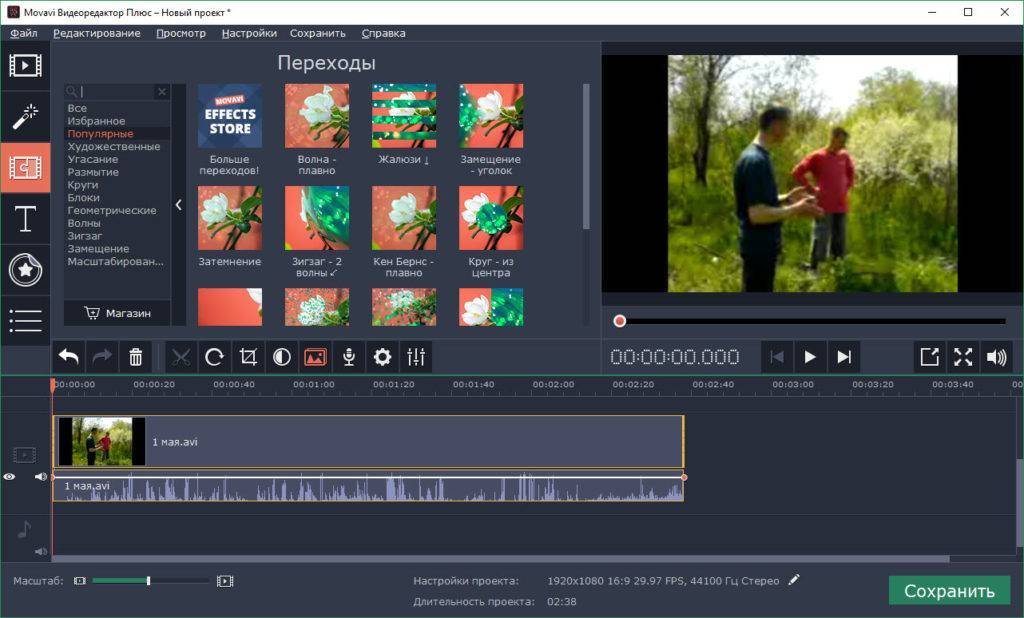Image resolution: width=1024 pixels, height=618 pixels.
Task: Toggle video track visibility eye icon
Action: coord(10,477)
